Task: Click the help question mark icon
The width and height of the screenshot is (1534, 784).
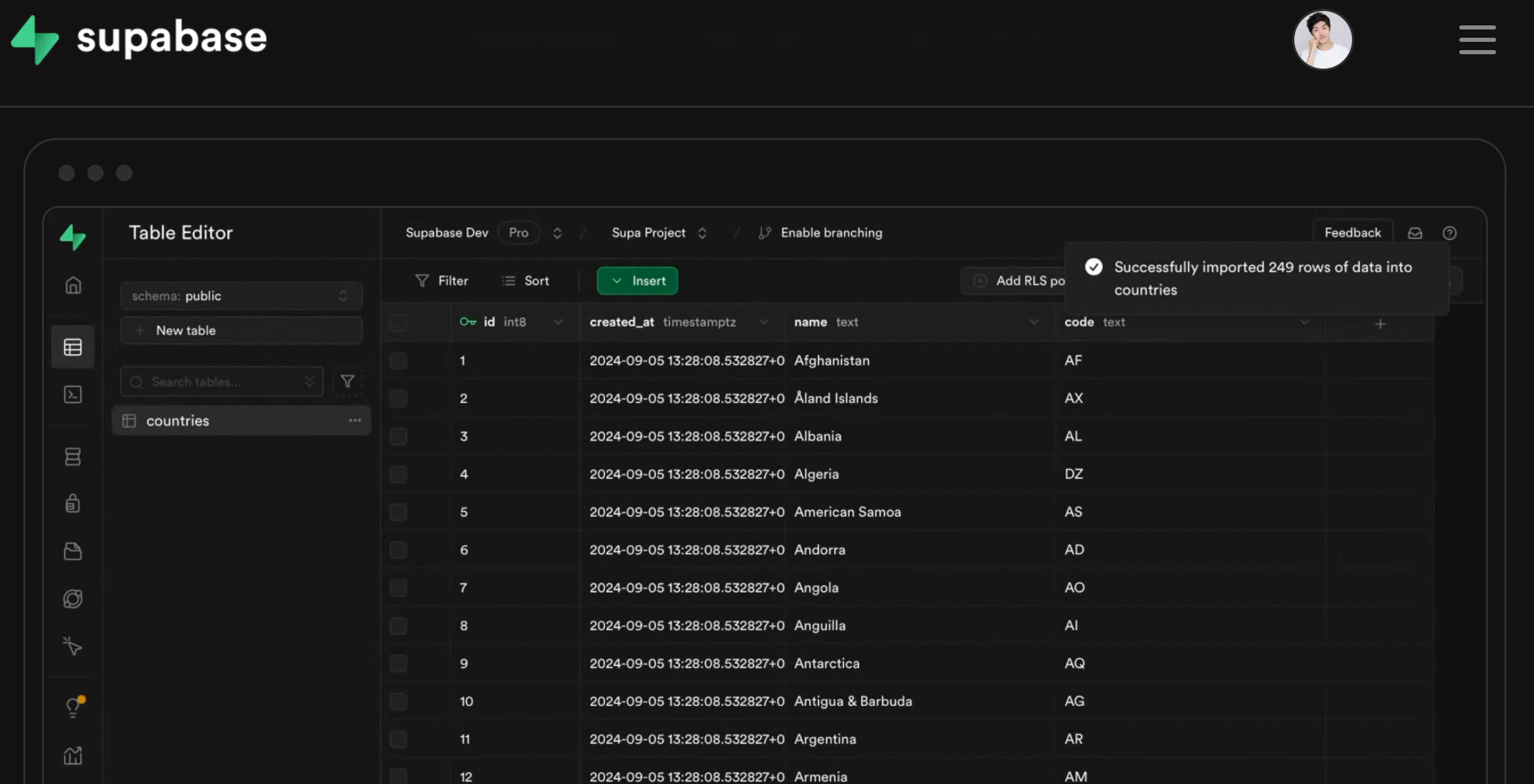Action: 1449,233
